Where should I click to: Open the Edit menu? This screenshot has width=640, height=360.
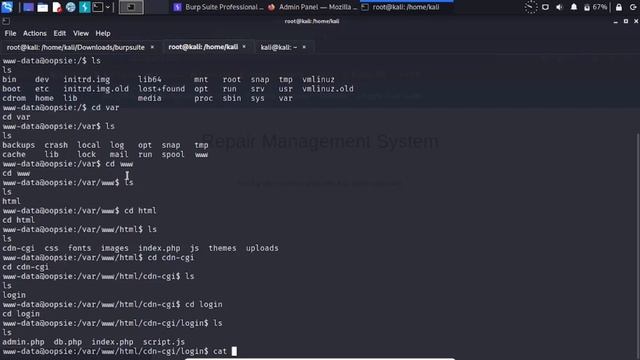pos(60,33)
